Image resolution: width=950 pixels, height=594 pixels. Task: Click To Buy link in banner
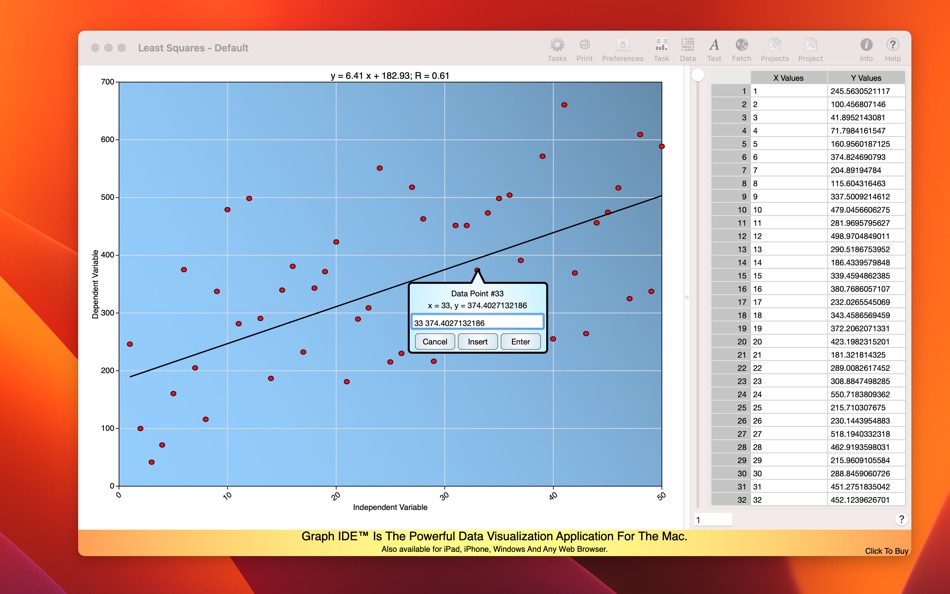[886, 551]
